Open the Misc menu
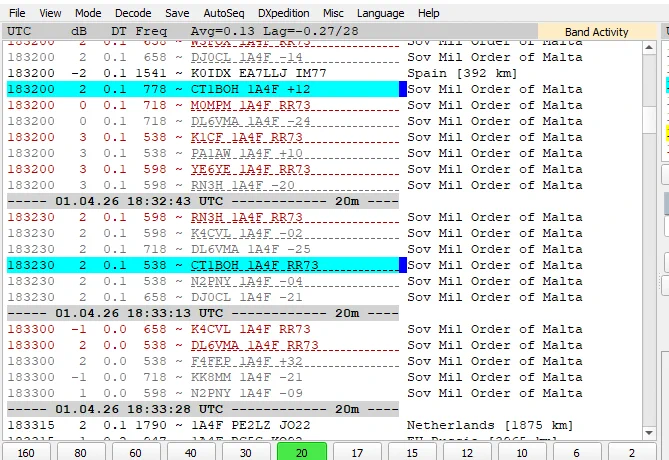Screen dimensions: 669x460 [x=333, y=13]
